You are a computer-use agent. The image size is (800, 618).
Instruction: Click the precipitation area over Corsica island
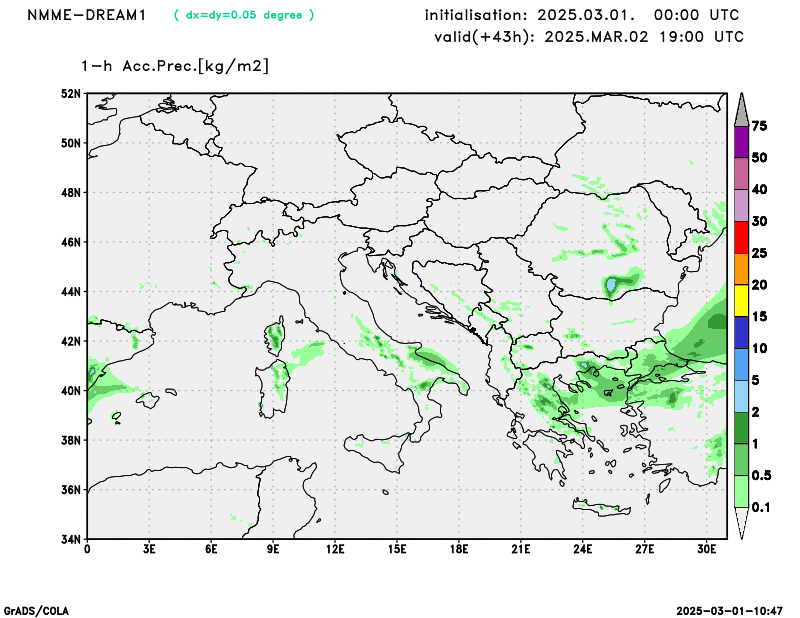click(275, 336)
